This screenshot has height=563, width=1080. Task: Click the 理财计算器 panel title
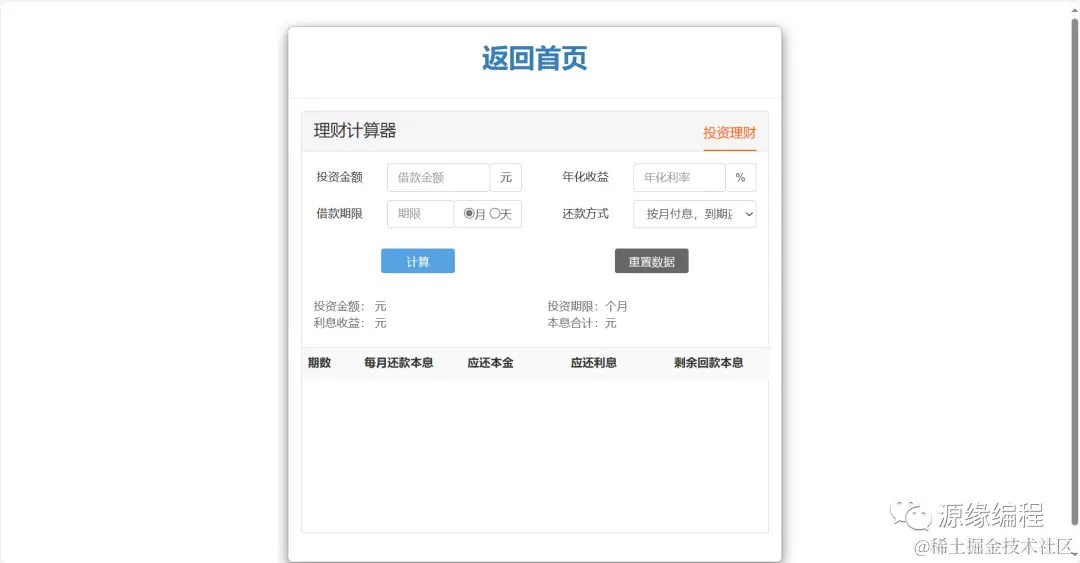click(355, 131)
